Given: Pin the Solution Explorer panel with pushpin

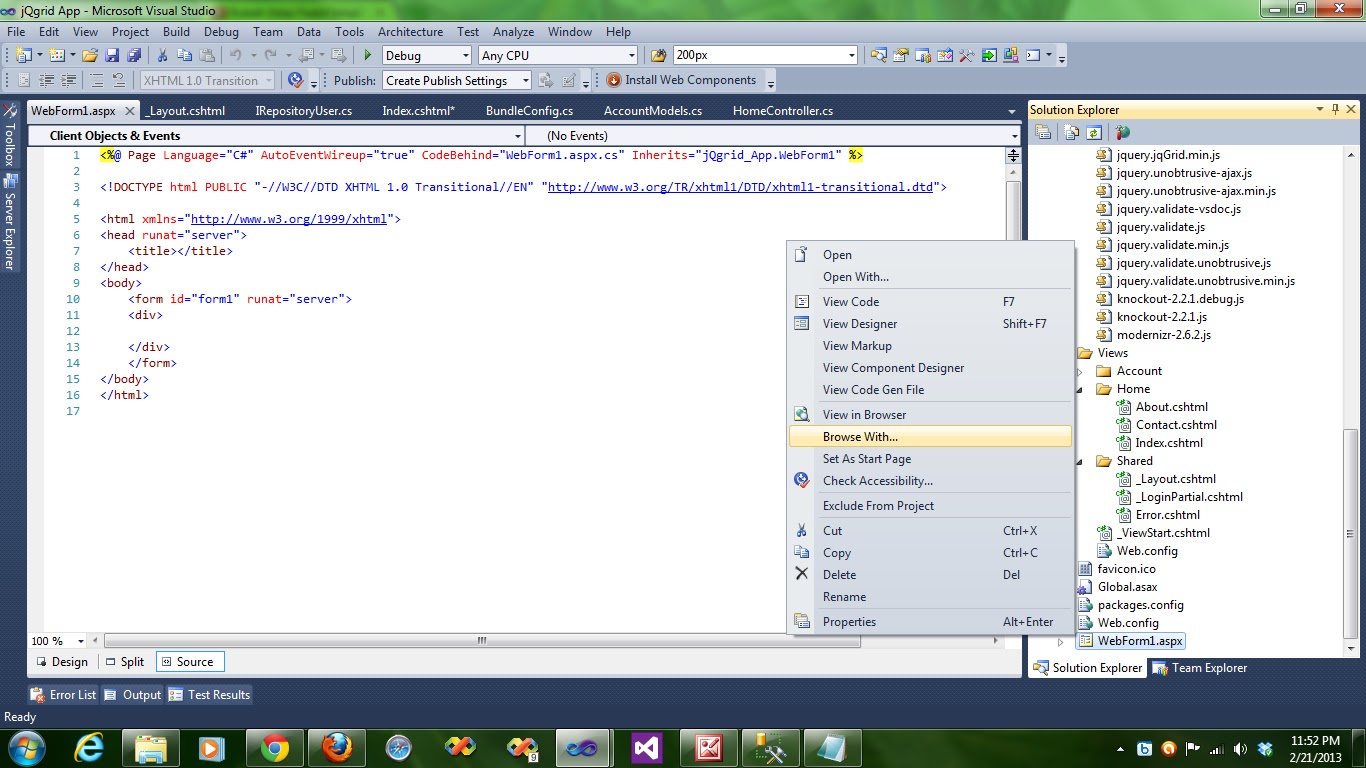Looking at the screenshot, I should click(1335, 110).
